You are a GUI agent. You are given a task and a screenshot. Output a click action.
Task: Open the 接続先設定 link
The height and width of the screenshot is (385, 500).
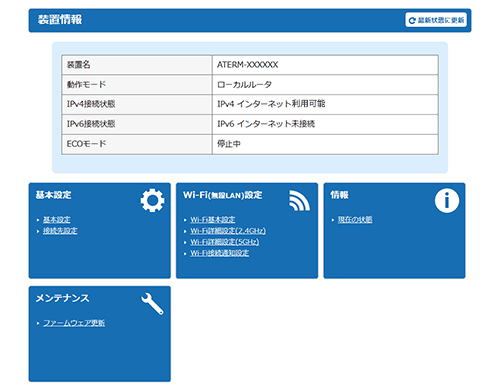pyautogui.click(x=60, y=231)
